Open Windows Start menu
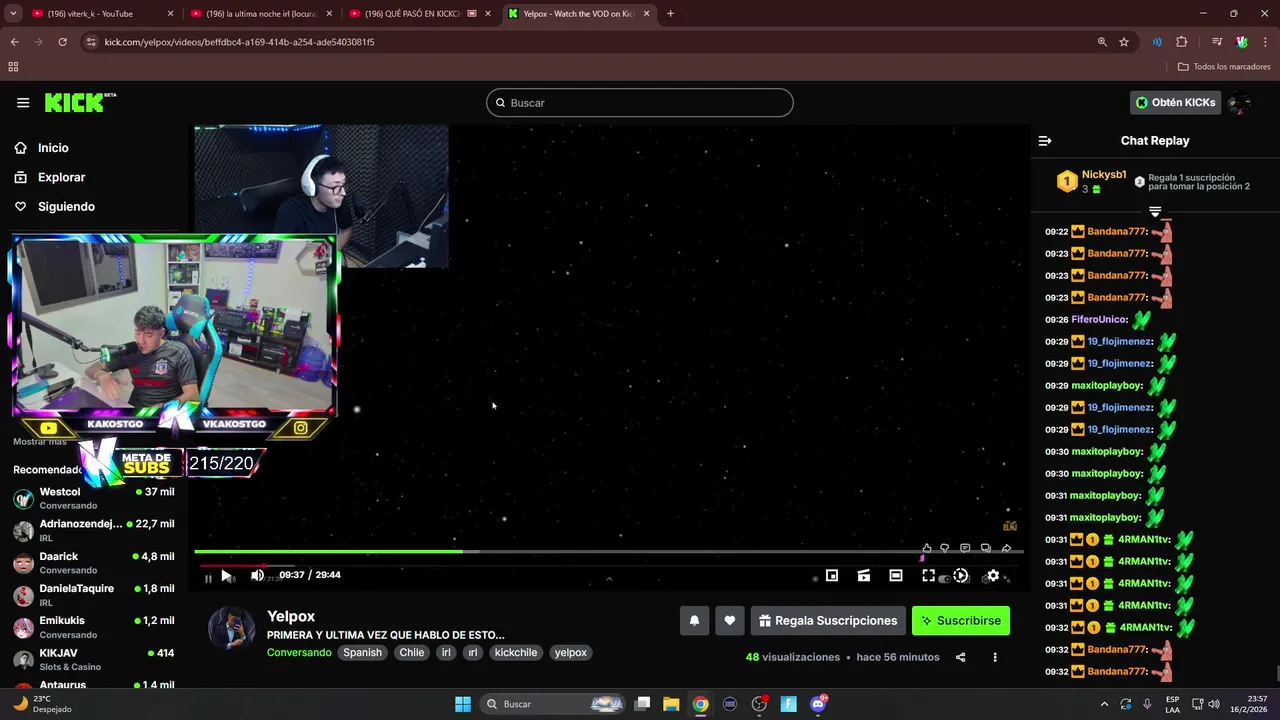 (x=463, y=704)
